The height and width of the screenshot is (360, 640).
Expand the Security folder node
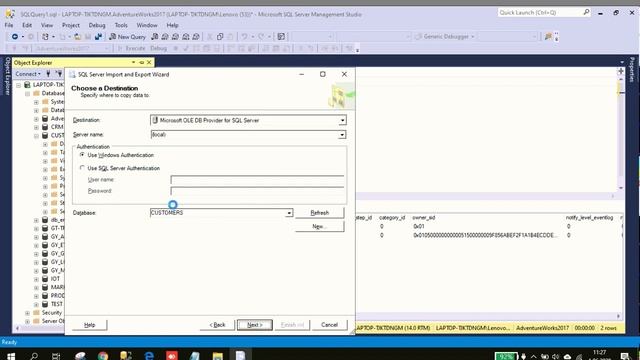pos(27,313)
